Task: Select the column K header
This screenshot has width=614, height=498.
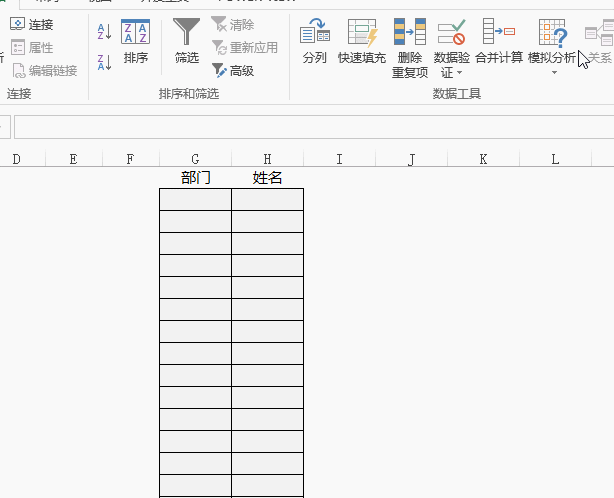Action: (483, 159)
